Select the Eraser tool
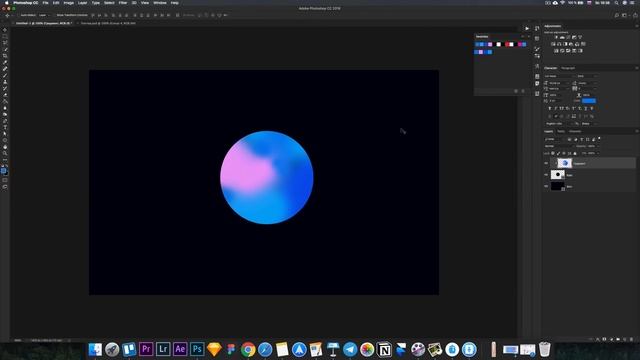Image resolution: width=640 pixels, height=360 pixels. click(5, 95)
